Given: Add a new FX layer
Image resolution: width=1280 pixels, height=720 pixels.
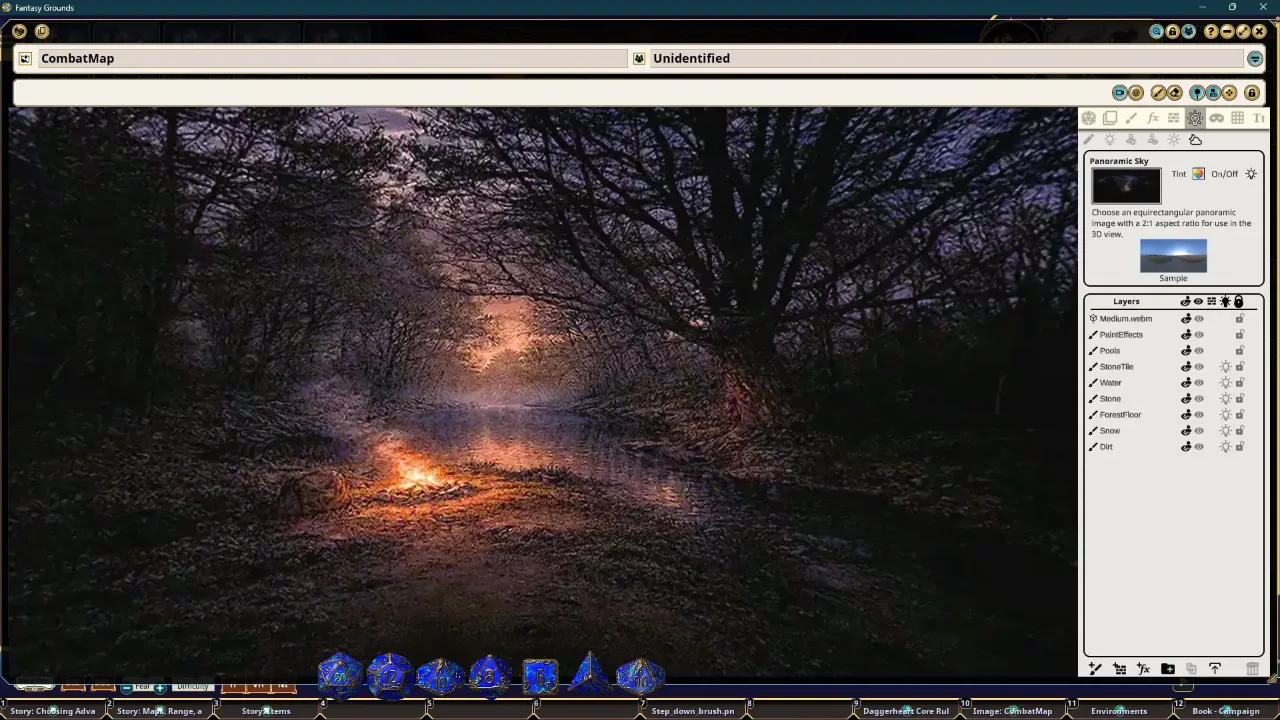Looking at the screenshot, I should [x=1143, y=669].
